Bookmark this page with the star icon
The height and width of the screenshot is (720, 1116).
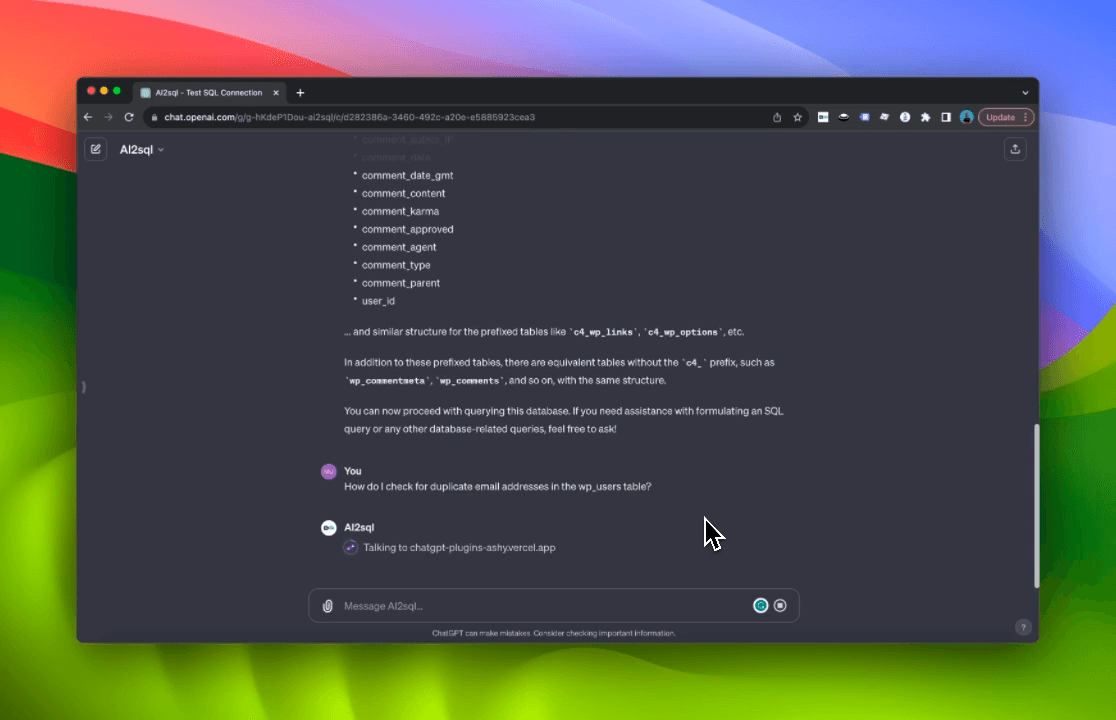[798, 117]
